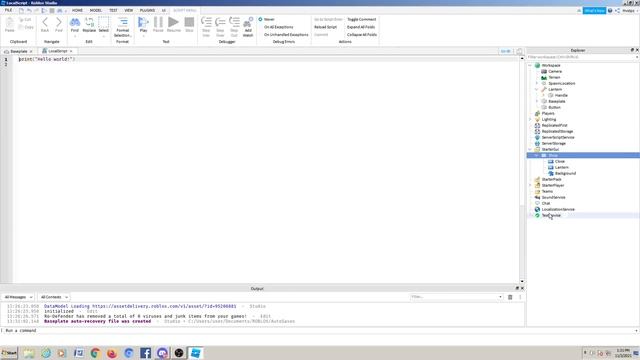
Task: Switch to the PLUGINS ribbon tab
Action: click(x=147, y=10)
